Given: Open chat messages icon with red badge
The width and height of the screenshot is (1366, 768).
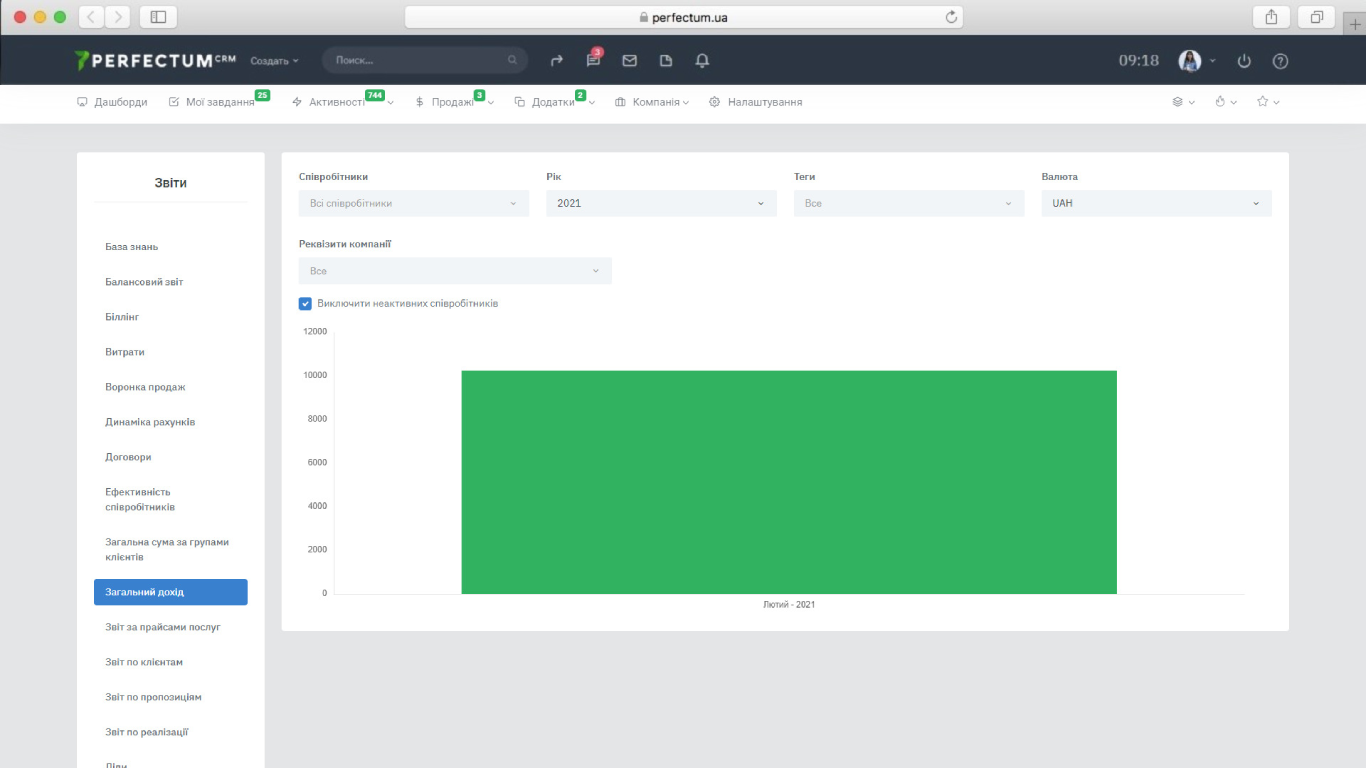Looking at the screenshot, I should [x=593, y=61].
